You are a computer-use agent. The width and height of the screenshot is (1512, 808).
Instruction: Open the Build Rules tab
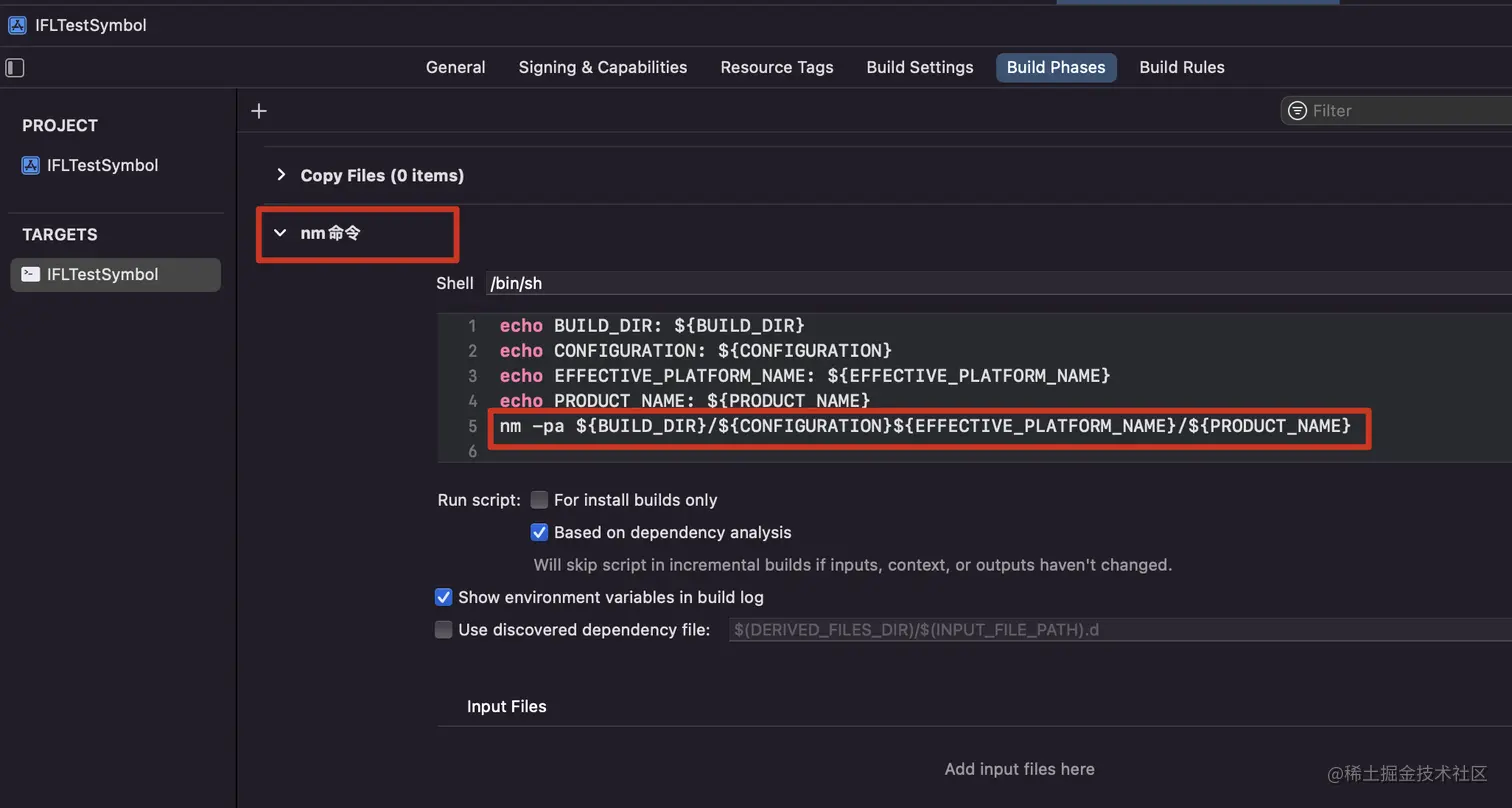point(1182,67)
